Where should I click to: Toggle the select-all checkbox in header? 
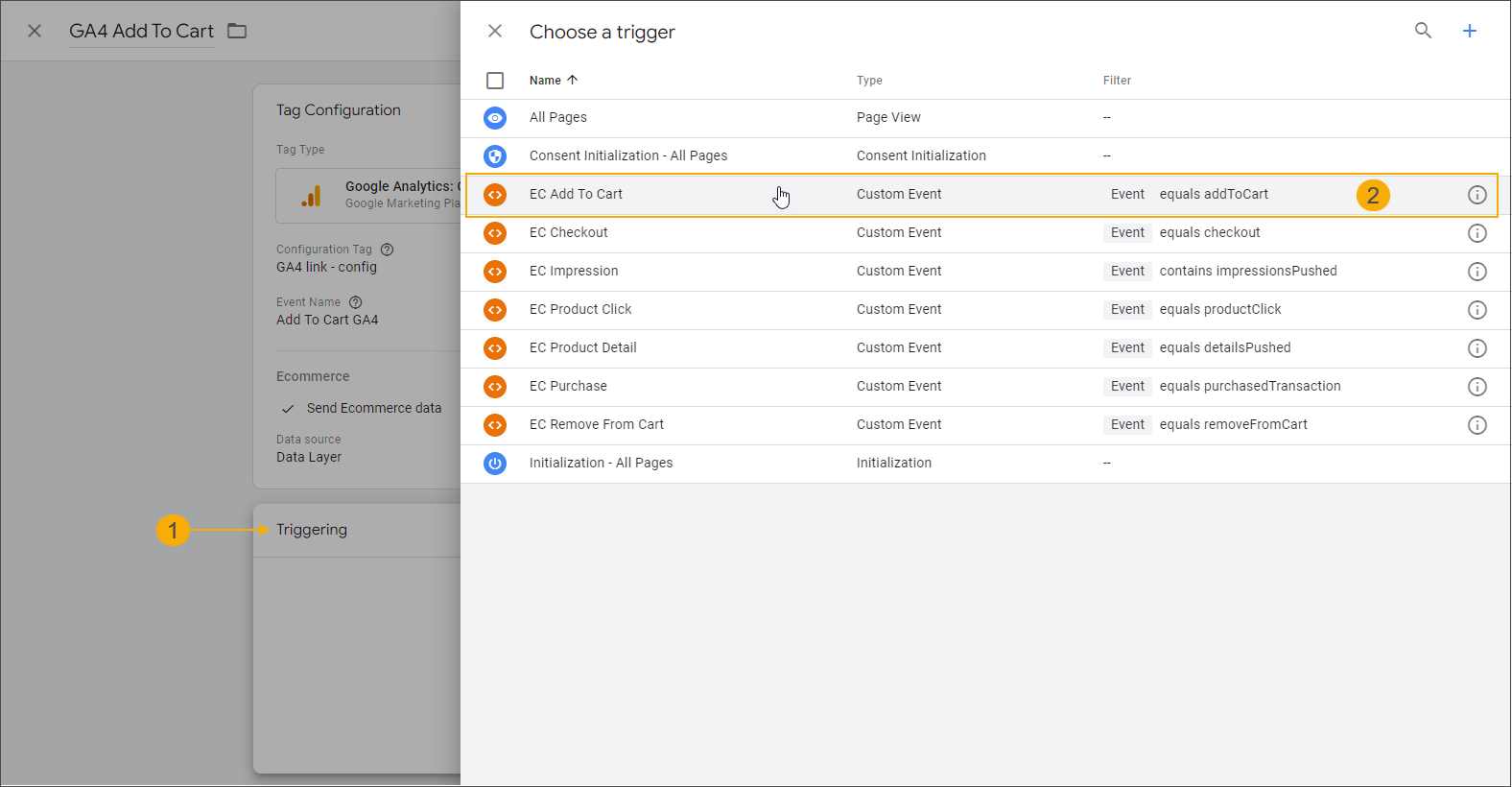point(495,81)
